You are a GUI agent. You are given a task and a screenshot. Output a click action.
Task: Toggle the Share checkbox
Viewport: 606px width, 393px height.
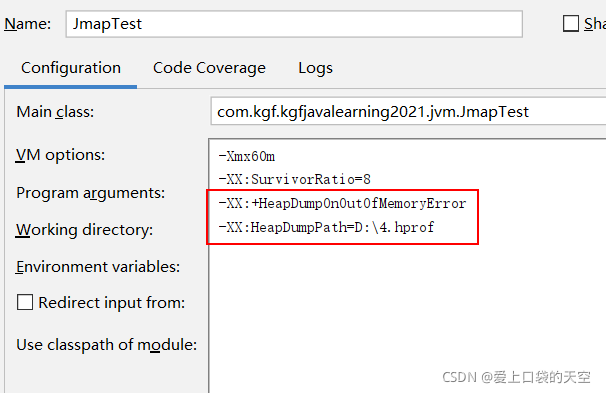click(x=571, y=24)
